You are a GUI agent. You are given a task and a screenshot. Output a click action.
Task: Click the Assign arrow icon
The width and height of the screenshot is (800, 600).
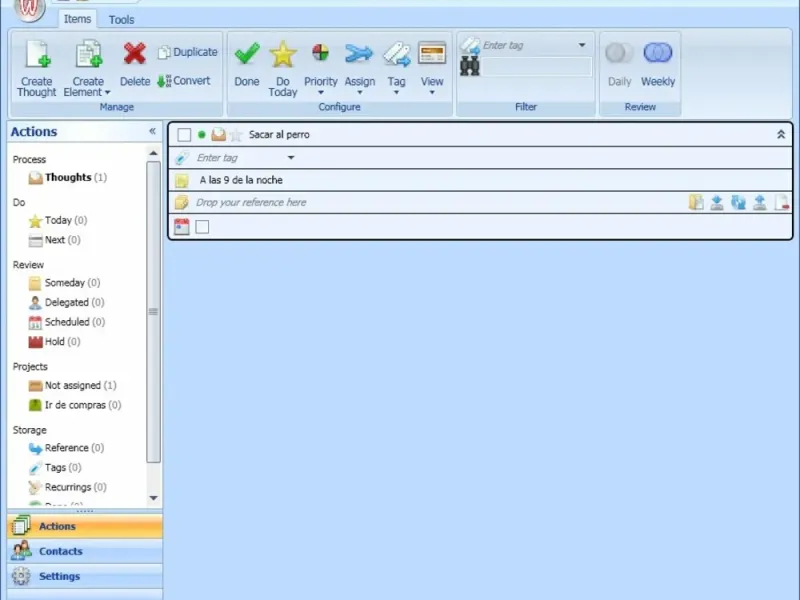click(359, 54)
